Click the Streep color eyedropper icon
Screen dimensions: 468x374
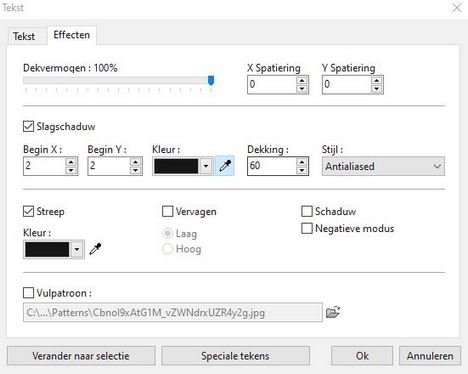click(95, 249)
